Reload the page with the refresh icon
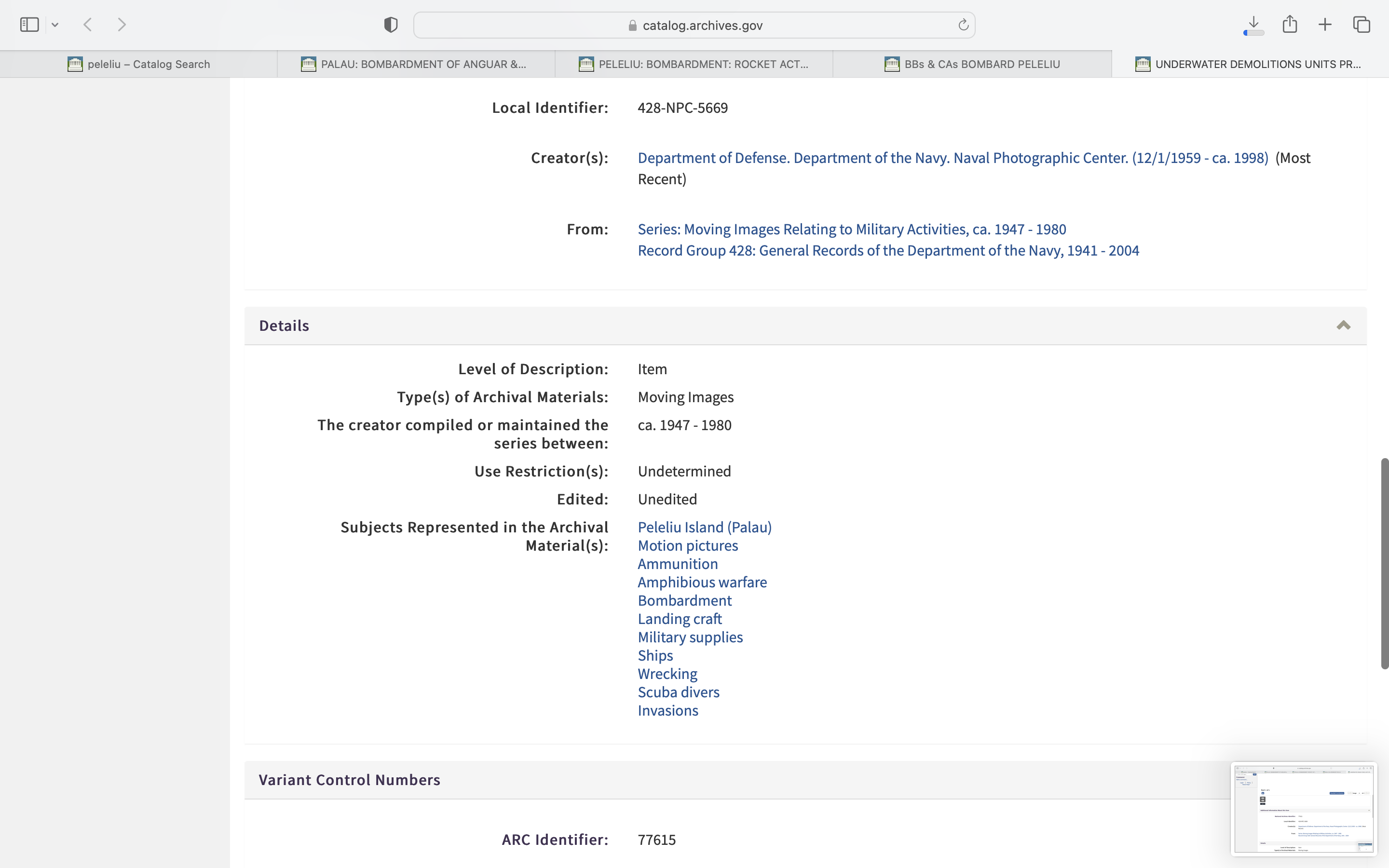 (963, 25)
